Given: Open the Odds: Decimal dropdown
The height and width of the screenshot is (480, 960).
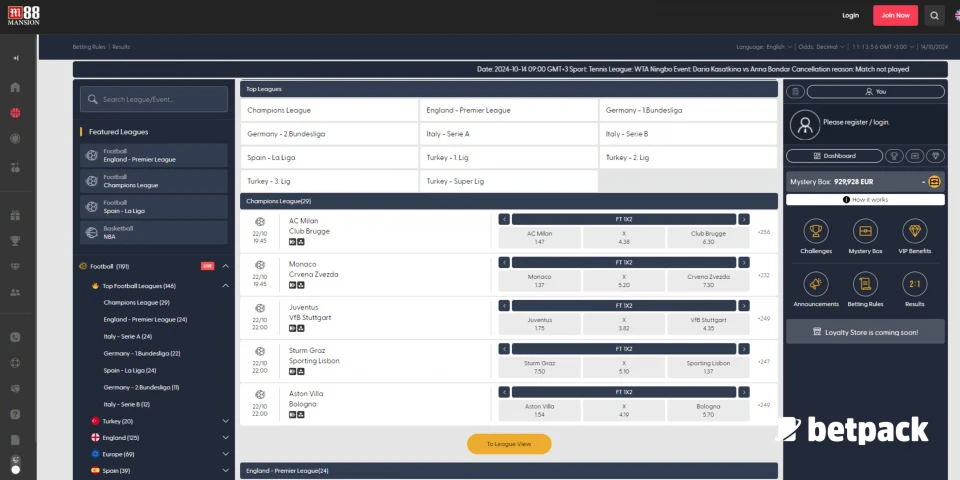Looking at the screenshot, I should coord(820,47).
